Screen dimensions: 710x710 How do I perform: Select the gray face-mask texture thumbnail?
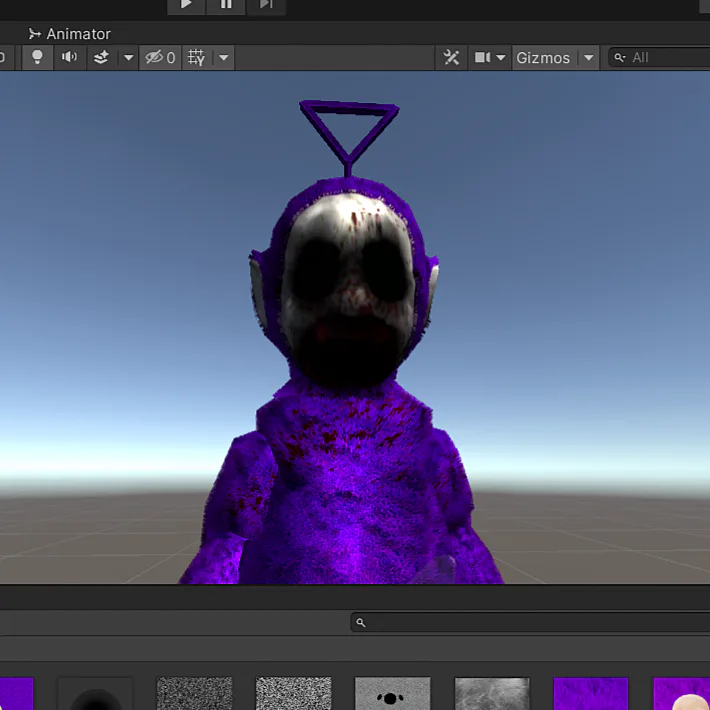[x=393, y=693]
